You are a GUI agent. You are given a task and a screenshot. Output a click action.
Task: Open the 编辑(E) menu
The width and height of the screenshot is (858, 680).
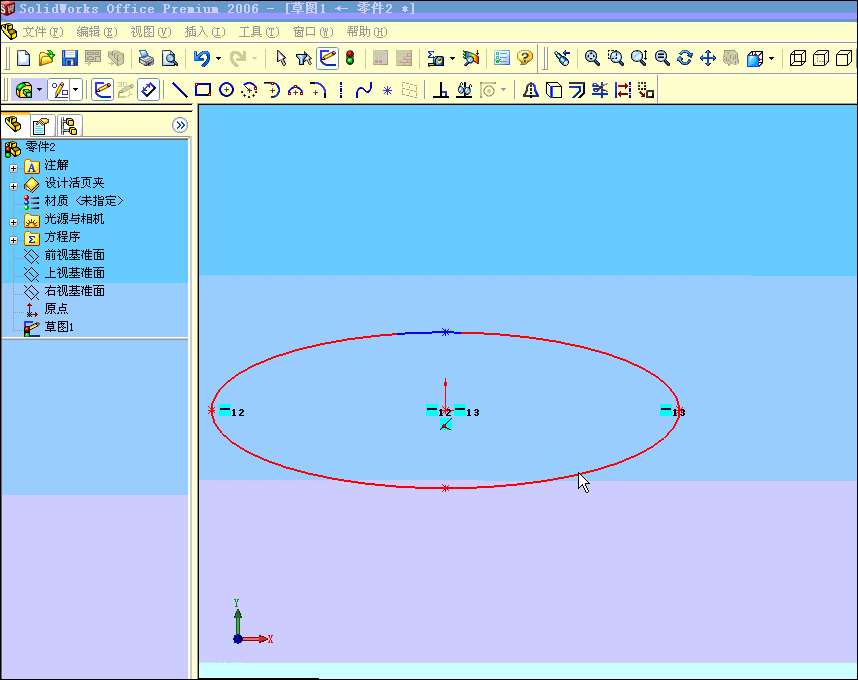[97, 32]
